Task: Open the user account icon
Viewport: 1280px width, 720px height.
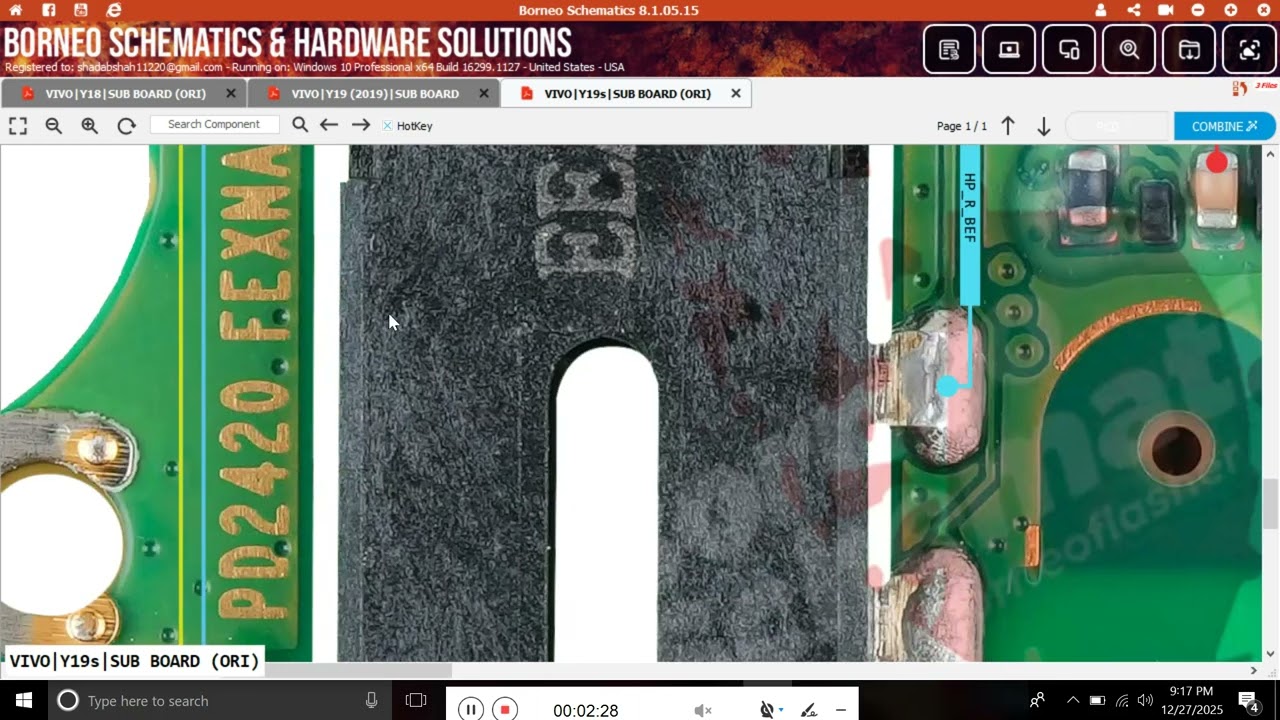Action: click(x=1101, y=10)
